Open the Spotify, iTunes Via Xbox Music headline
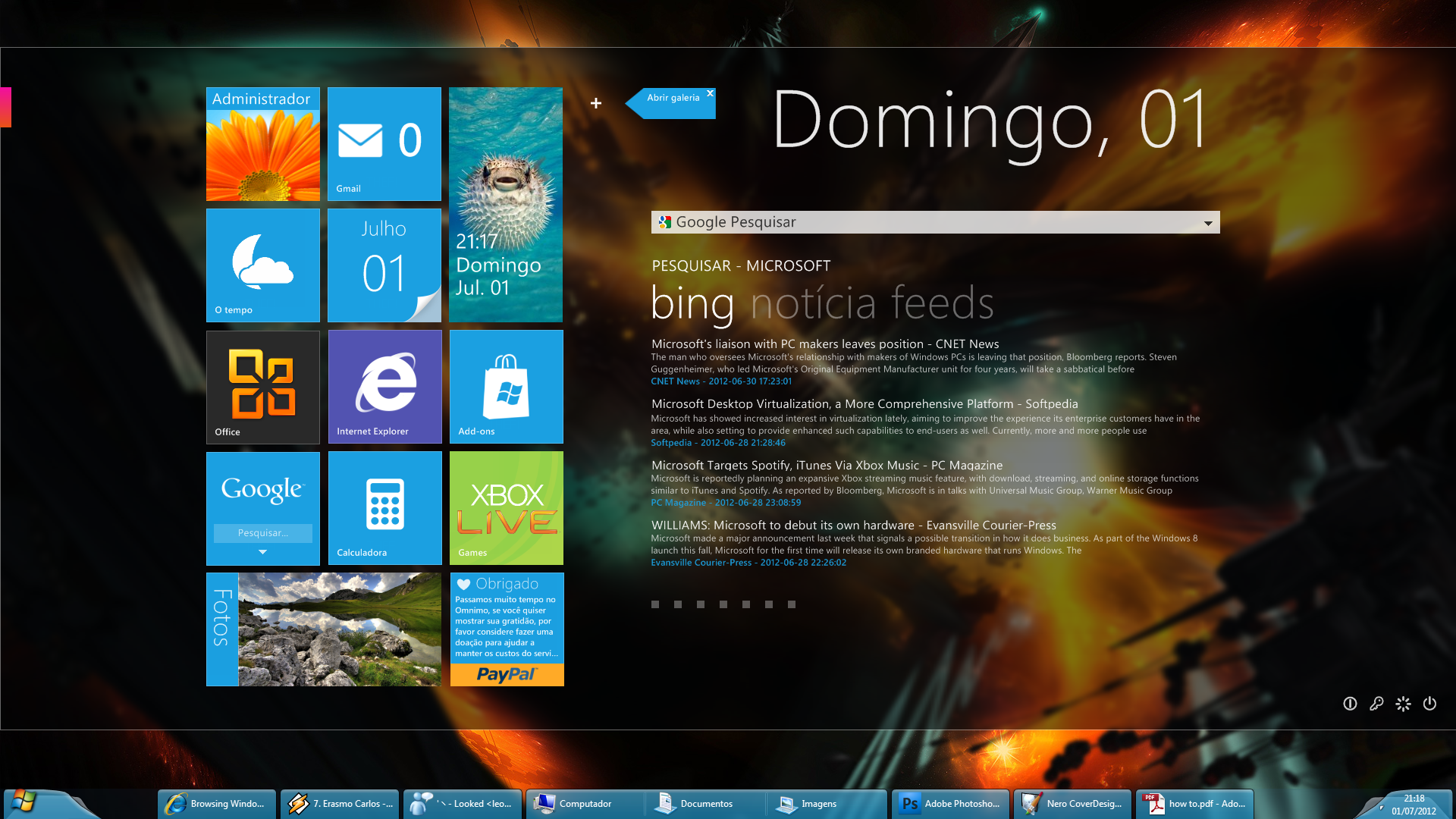Screen dimensions: 1456x819 [827, 466]
